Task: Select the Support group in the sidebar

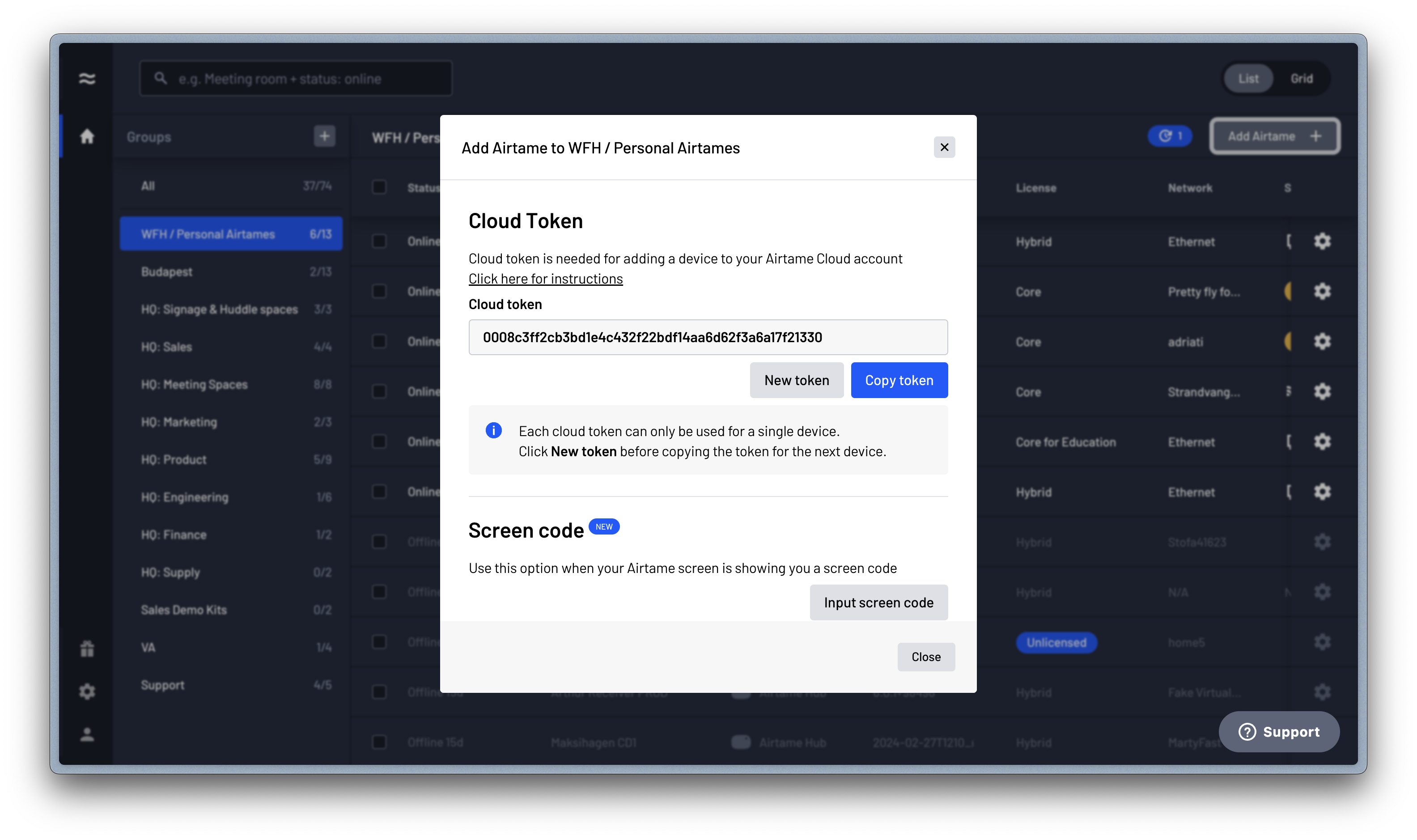Action: [231, 685]
